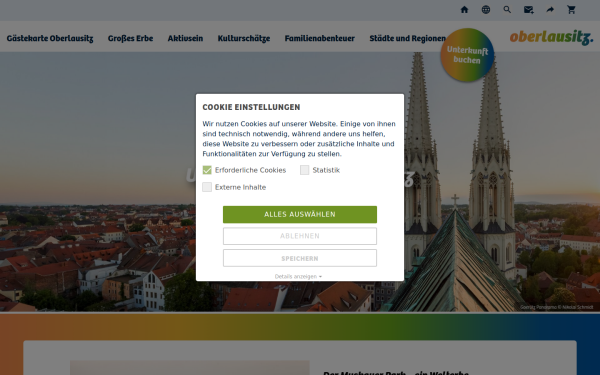Screen dimensions: 600x375
Task: Open Großes Erbe menu item
Action: click(x=130, y=38)
